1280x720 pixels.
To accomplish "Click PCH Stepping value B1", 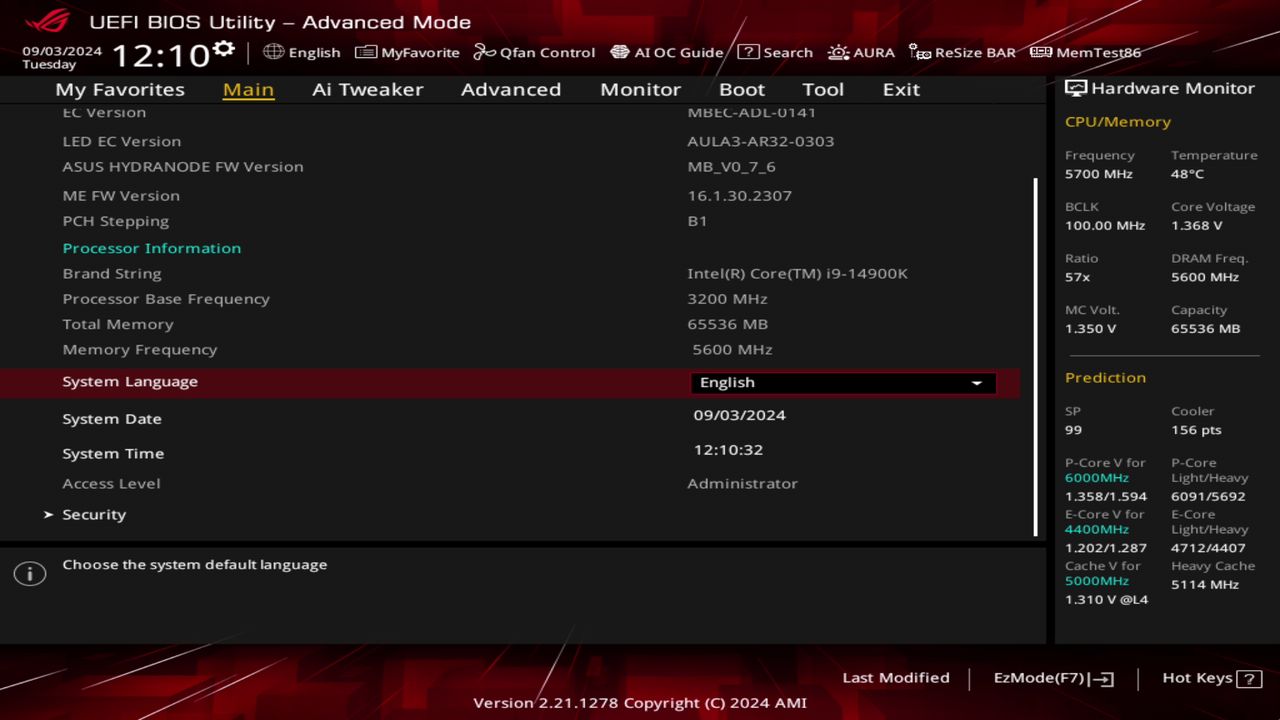I will pos(697,221).
